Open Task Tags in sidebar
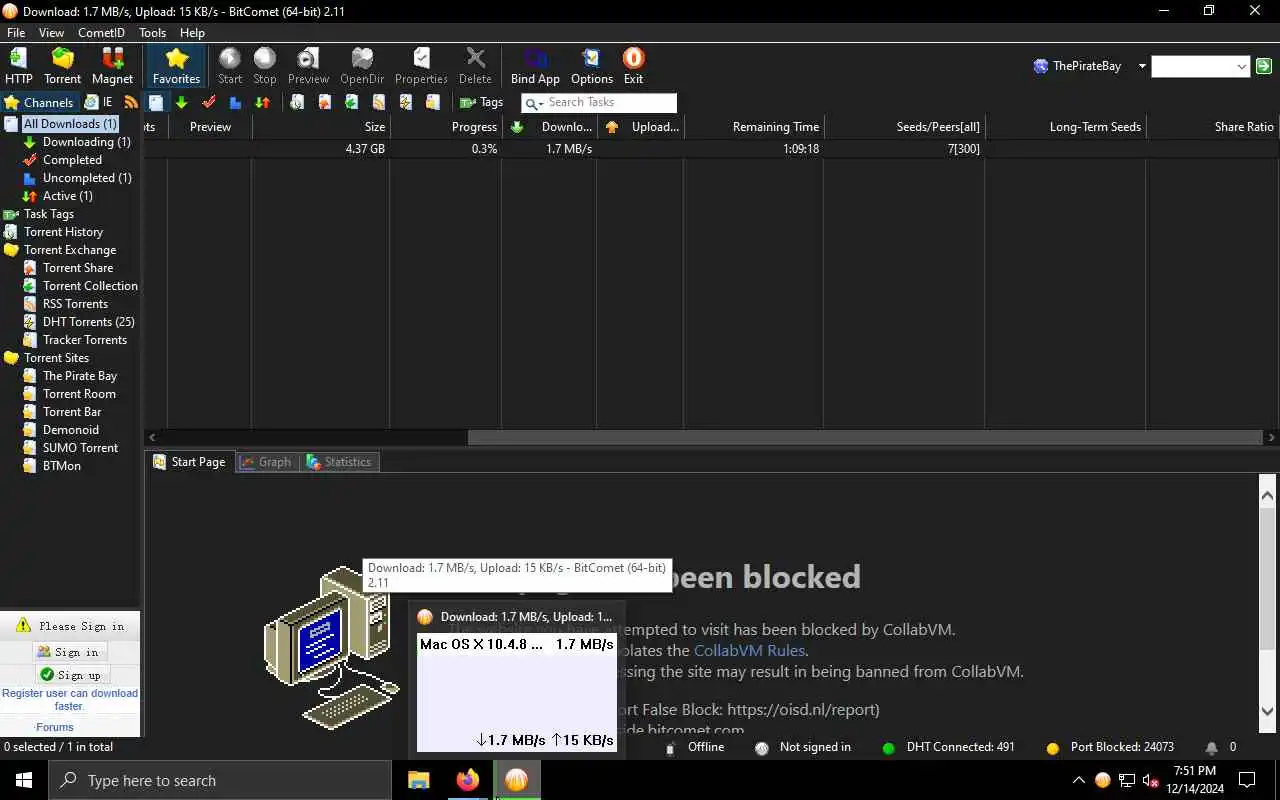 point(48,214)
